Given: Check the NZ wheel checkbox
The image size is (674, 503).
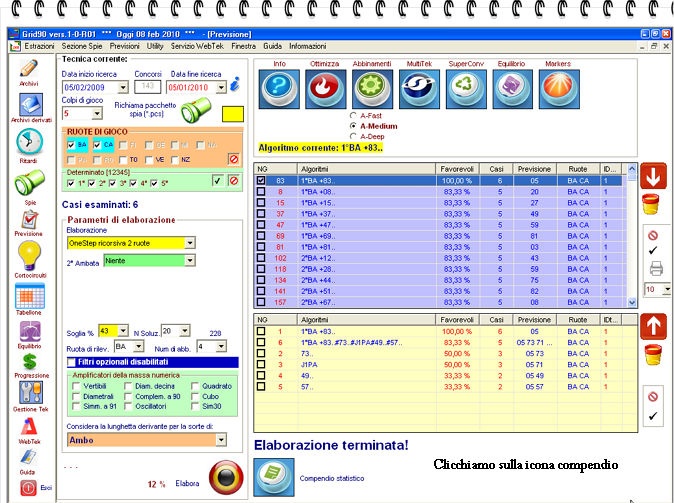Looking at the screenshot, I should pos(175,160).
